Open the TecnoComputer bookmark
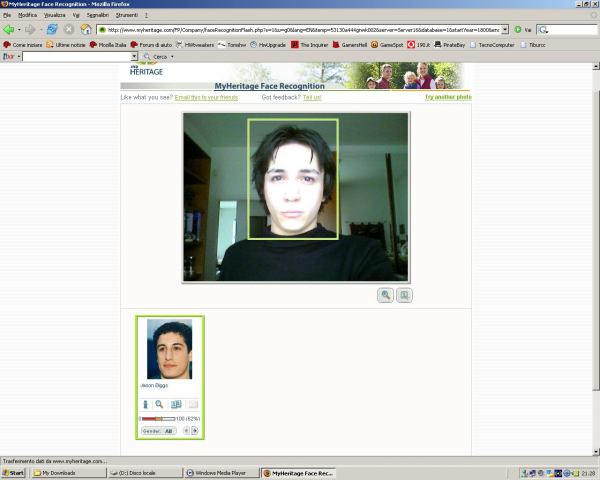 pyautogui.click(x=492, y=45)
